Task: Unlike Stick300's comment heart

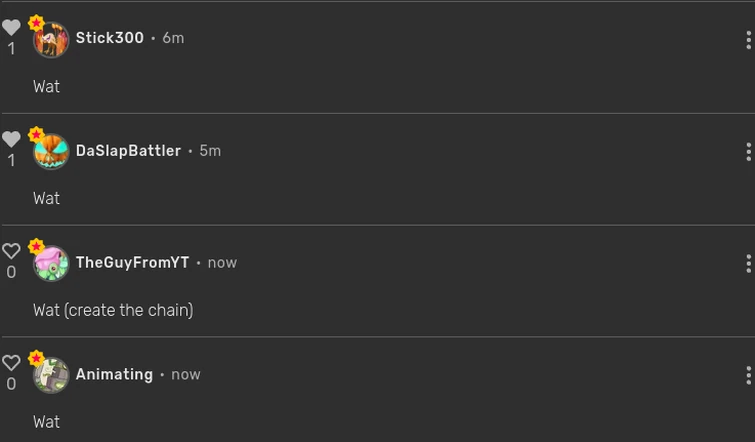Action: (x=11, y=28)
